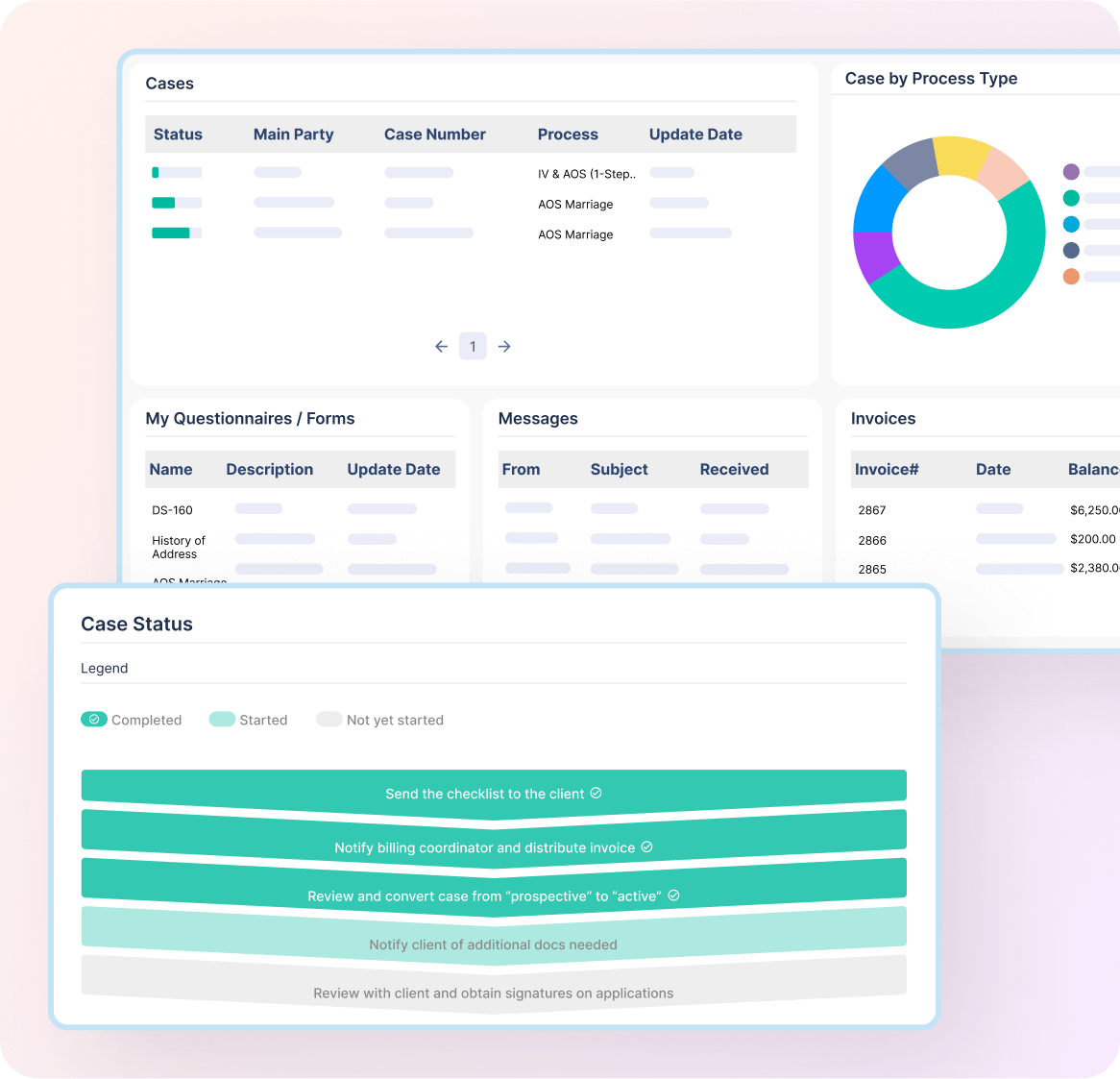Click the next page arrow in Cases
Screen dimensions: 1120x1079
[x=504, y=346]
